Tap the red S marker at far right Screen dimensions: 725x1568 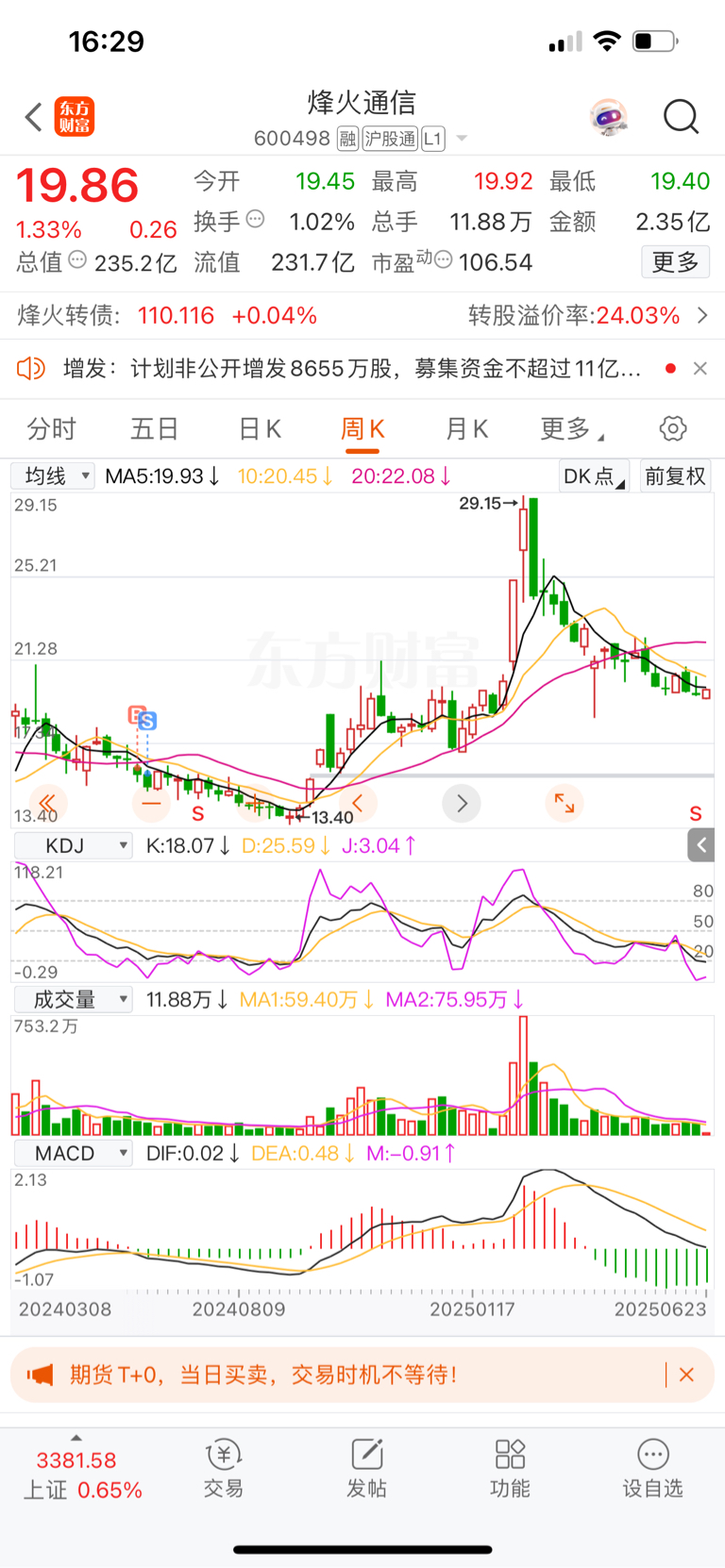(x=696, y=813)
